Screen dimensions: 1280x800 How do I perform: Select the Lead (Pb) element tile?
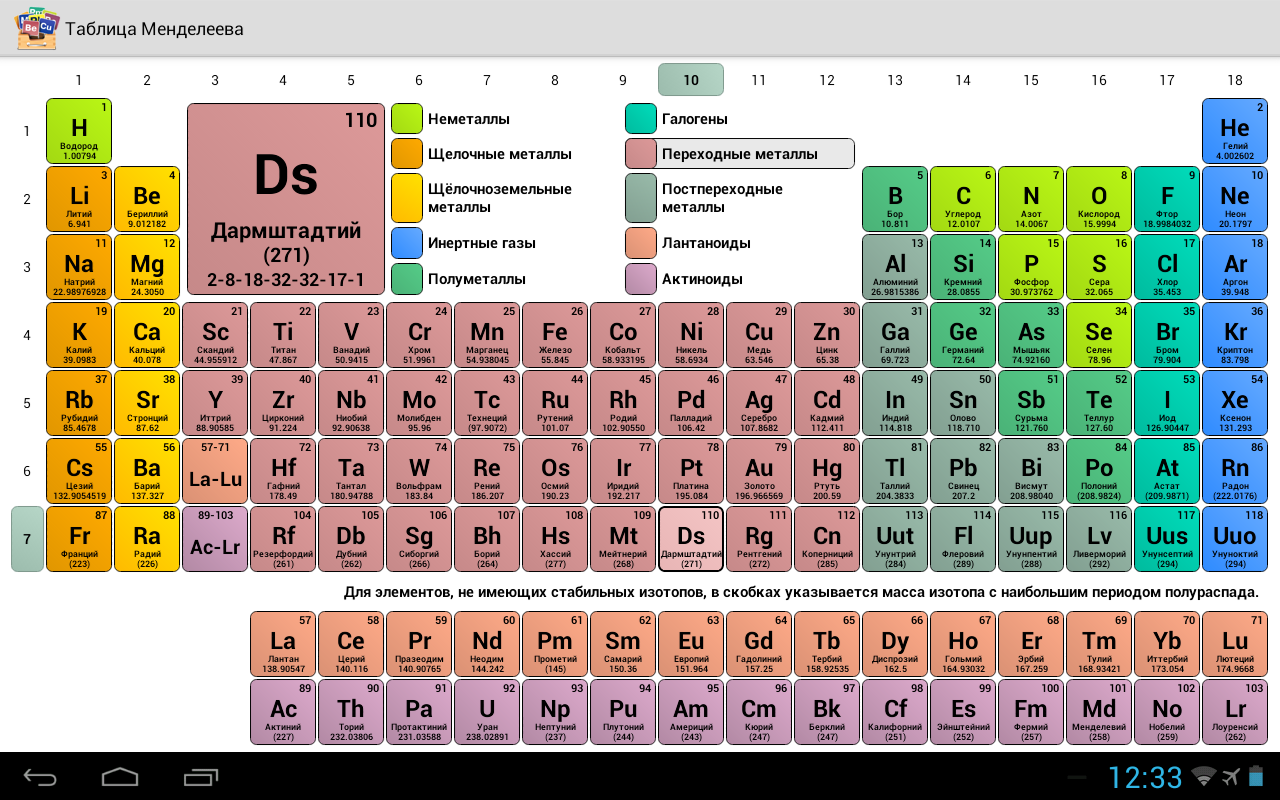tap(963, 471)
